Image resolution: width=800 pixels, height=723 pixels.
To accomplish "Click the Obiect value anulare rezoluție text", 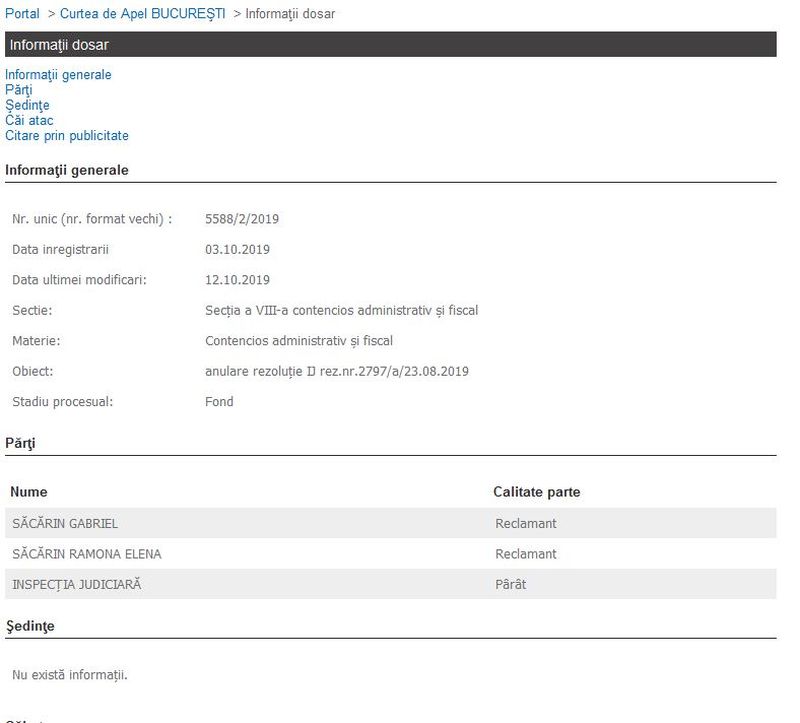I will [x=336, y=371].
